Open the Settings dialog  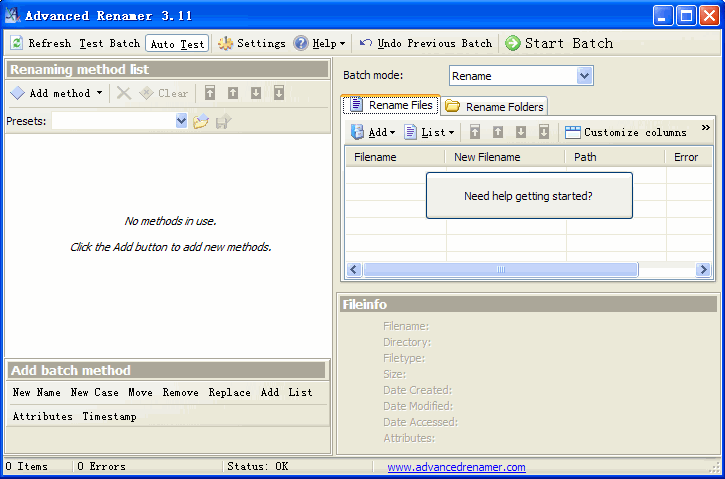pos(252,43)
